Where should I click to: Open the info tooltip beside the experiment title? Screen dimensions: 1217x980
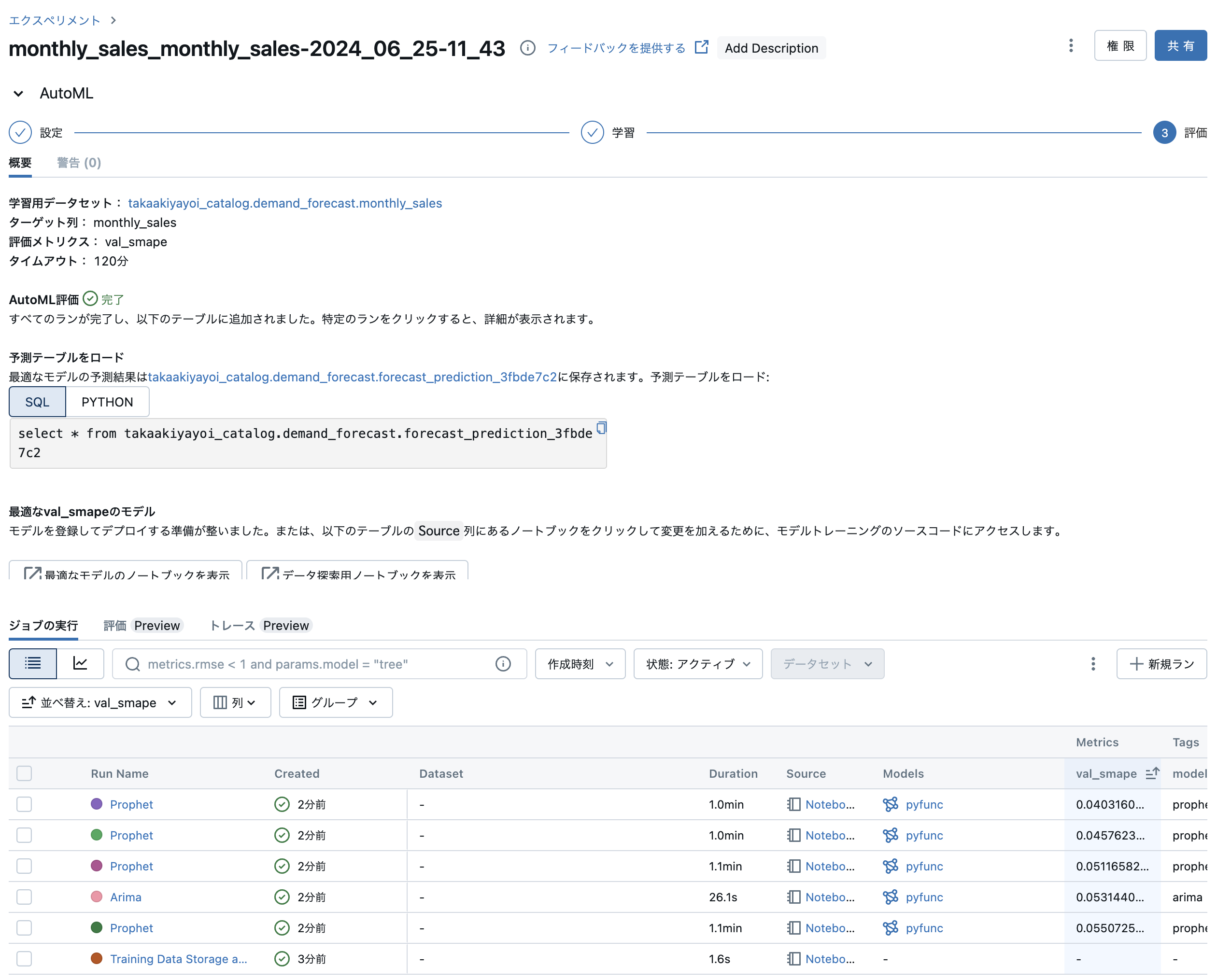pos(527,48)
